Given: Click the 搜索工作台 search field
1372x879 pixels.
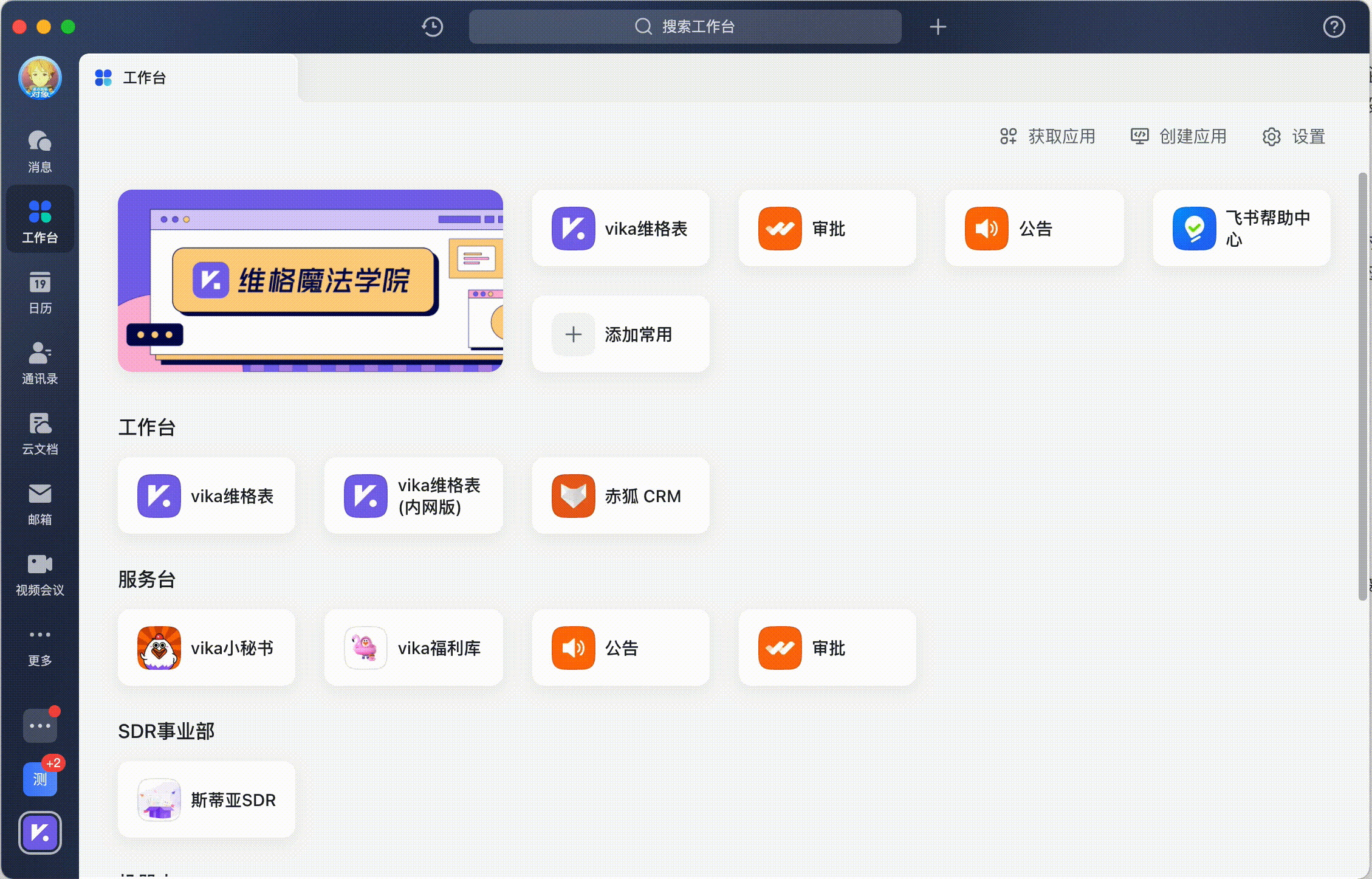Looking at the screenshot, I should click(685, 26).
